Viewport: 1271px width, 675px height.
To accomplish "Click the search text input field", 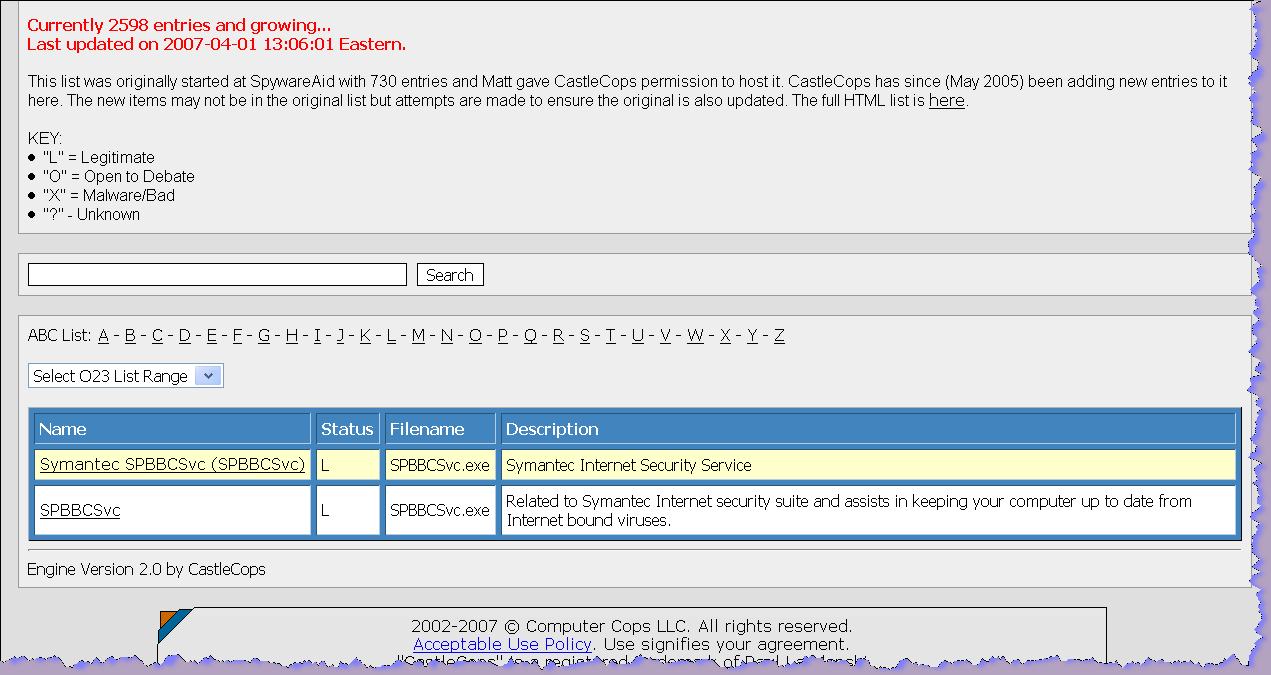I will tap(217, 275).
